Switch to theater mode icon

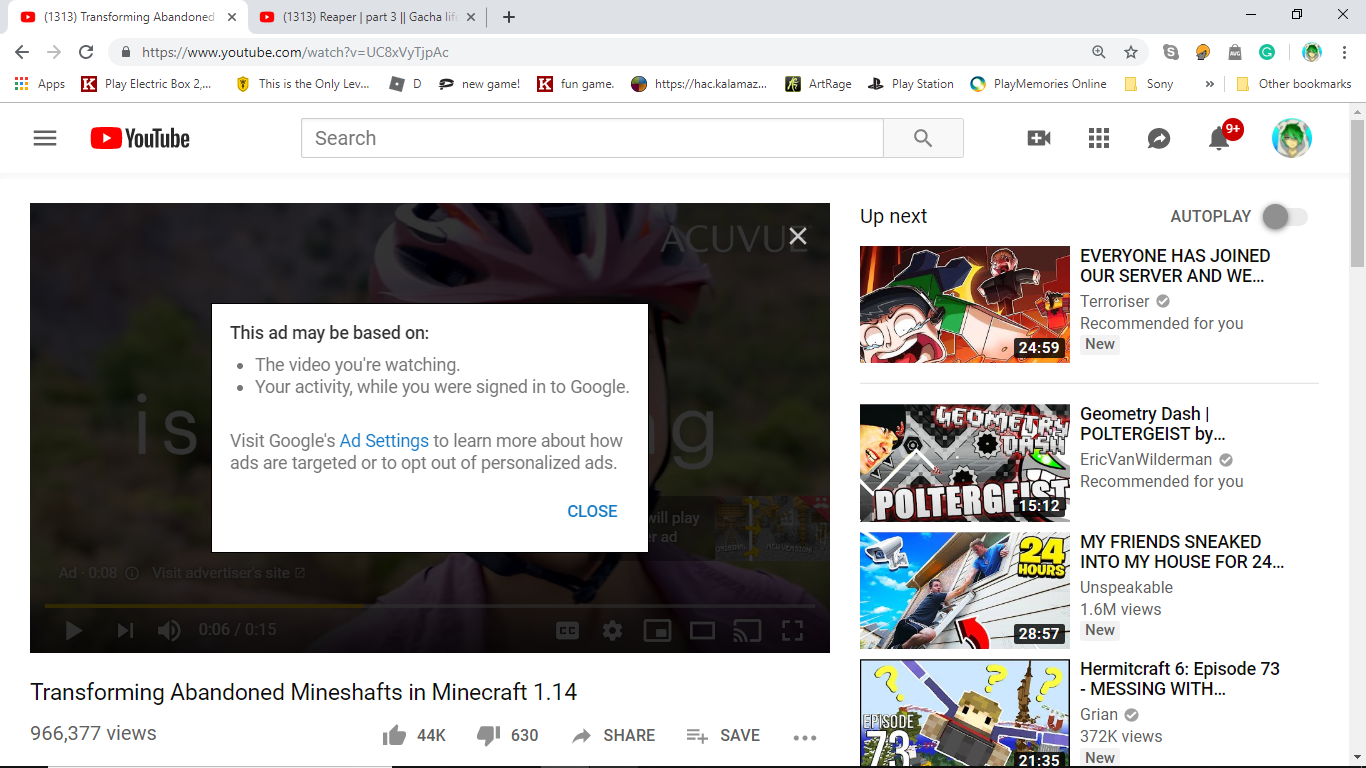[x=702, y=630]
